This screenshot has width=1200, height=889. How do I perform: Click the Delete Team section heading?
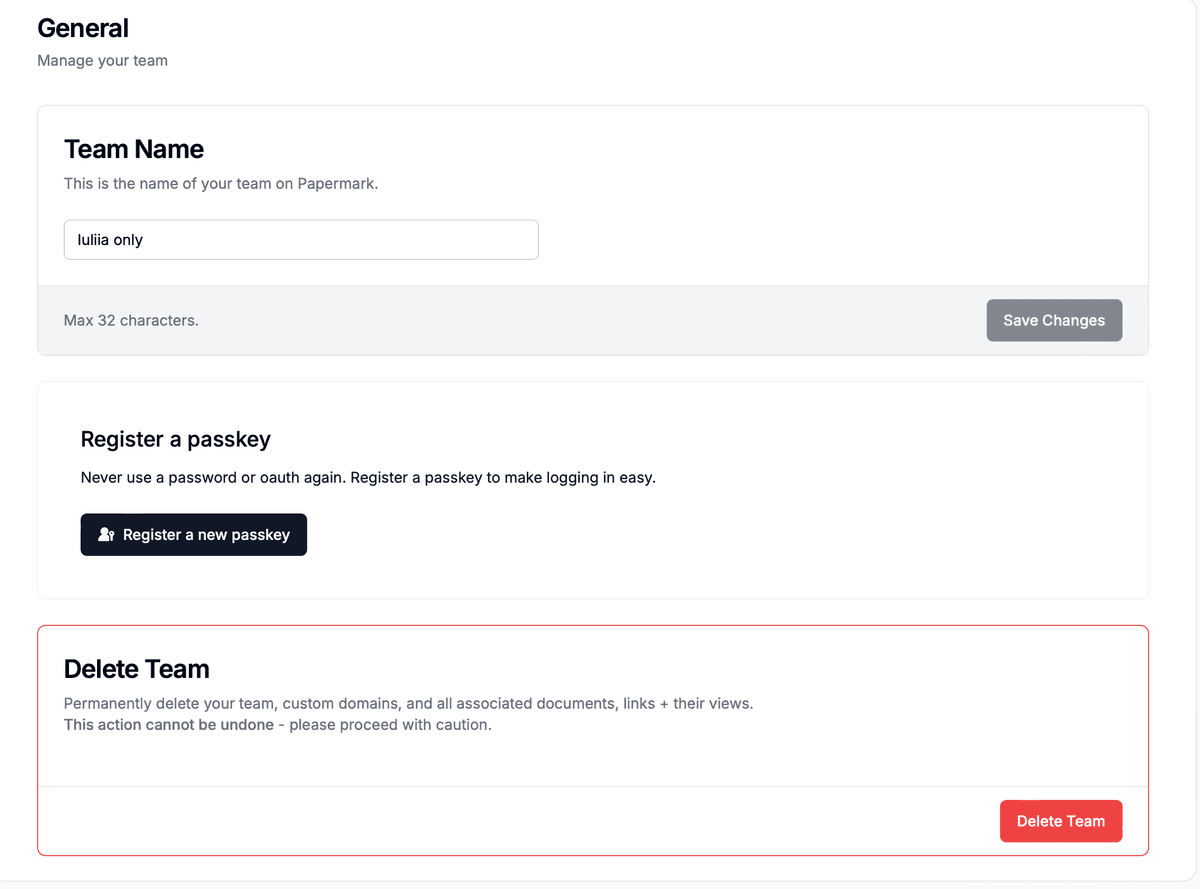137,669
